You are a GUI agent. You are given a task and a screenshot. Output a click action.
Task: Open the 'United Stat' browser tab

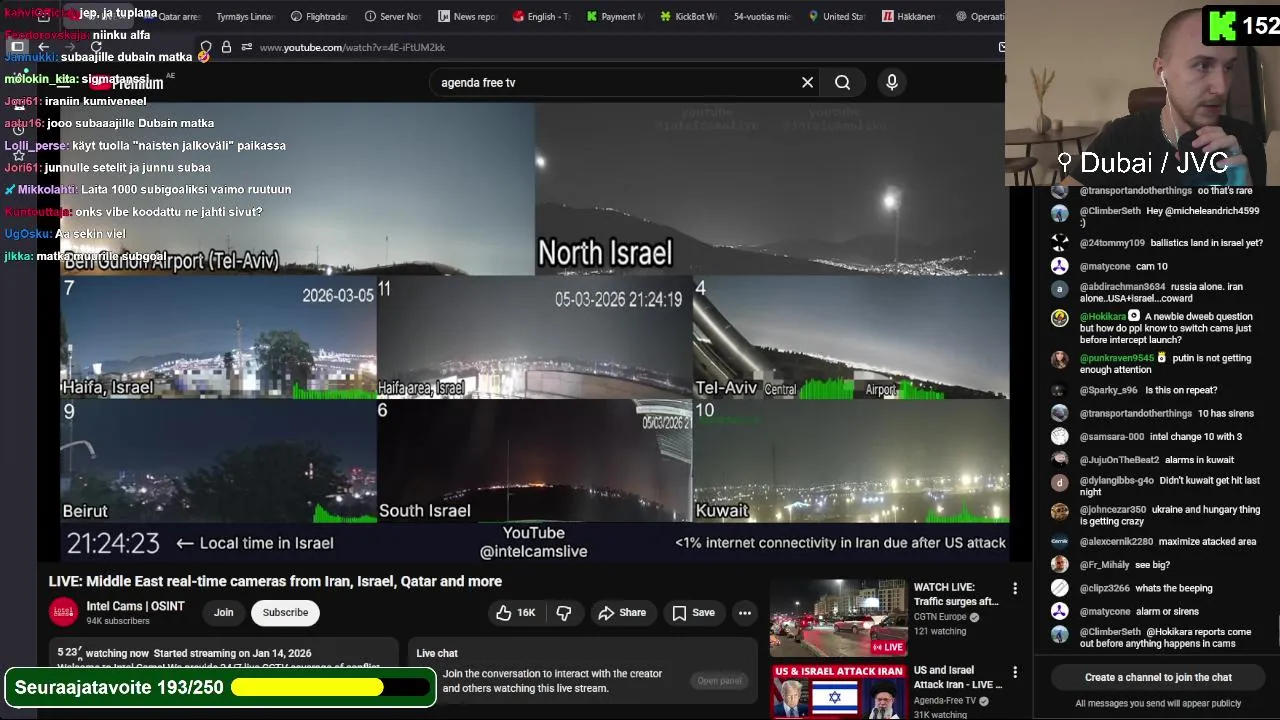click(x=836, y=16)
